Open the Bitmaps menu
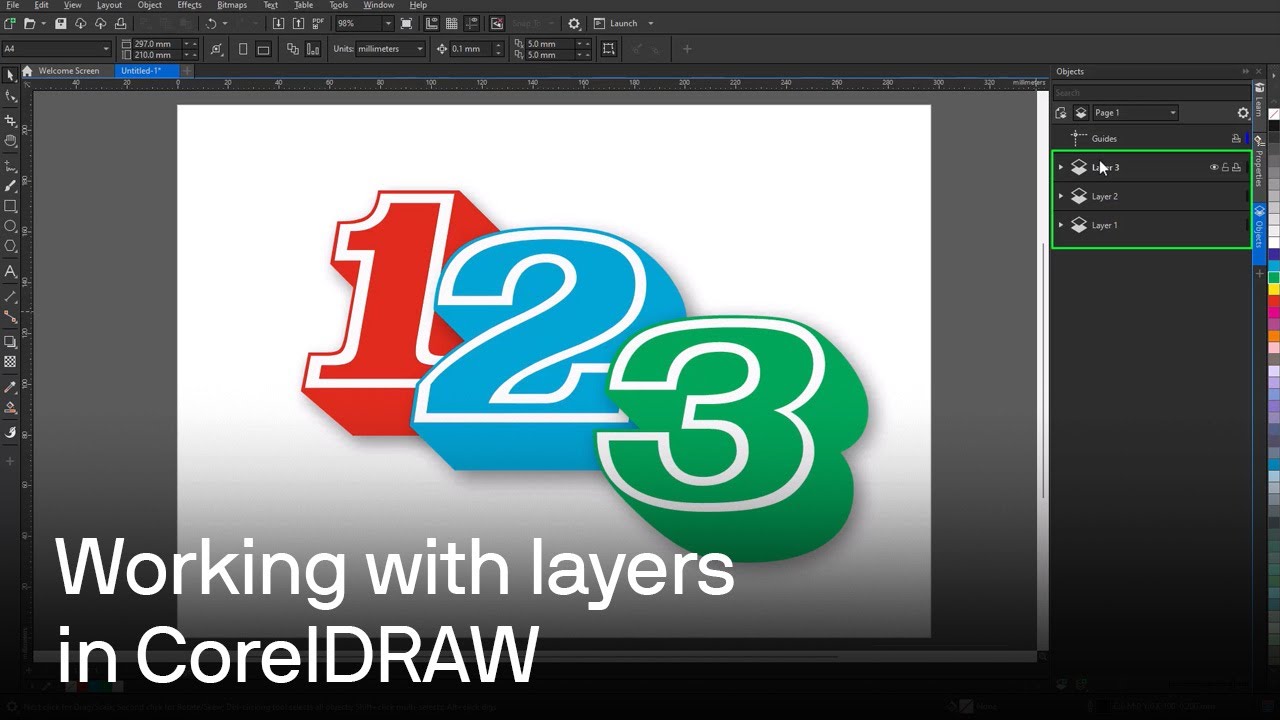This screenshot has height=720, width=1280. (232, 5)
